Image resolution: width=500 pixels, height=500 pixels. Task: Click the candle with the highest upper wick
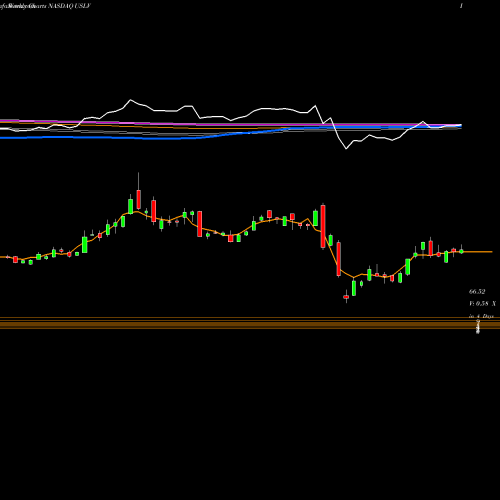pos(139,191)
